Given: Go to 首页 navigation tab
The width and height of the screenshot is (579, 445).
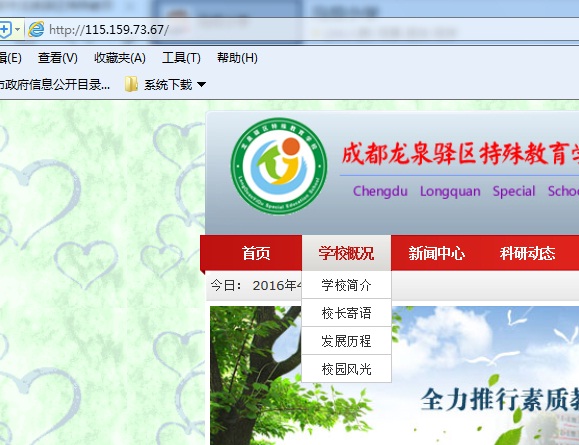Looking at the screenshot, I should tap(256, 253).
